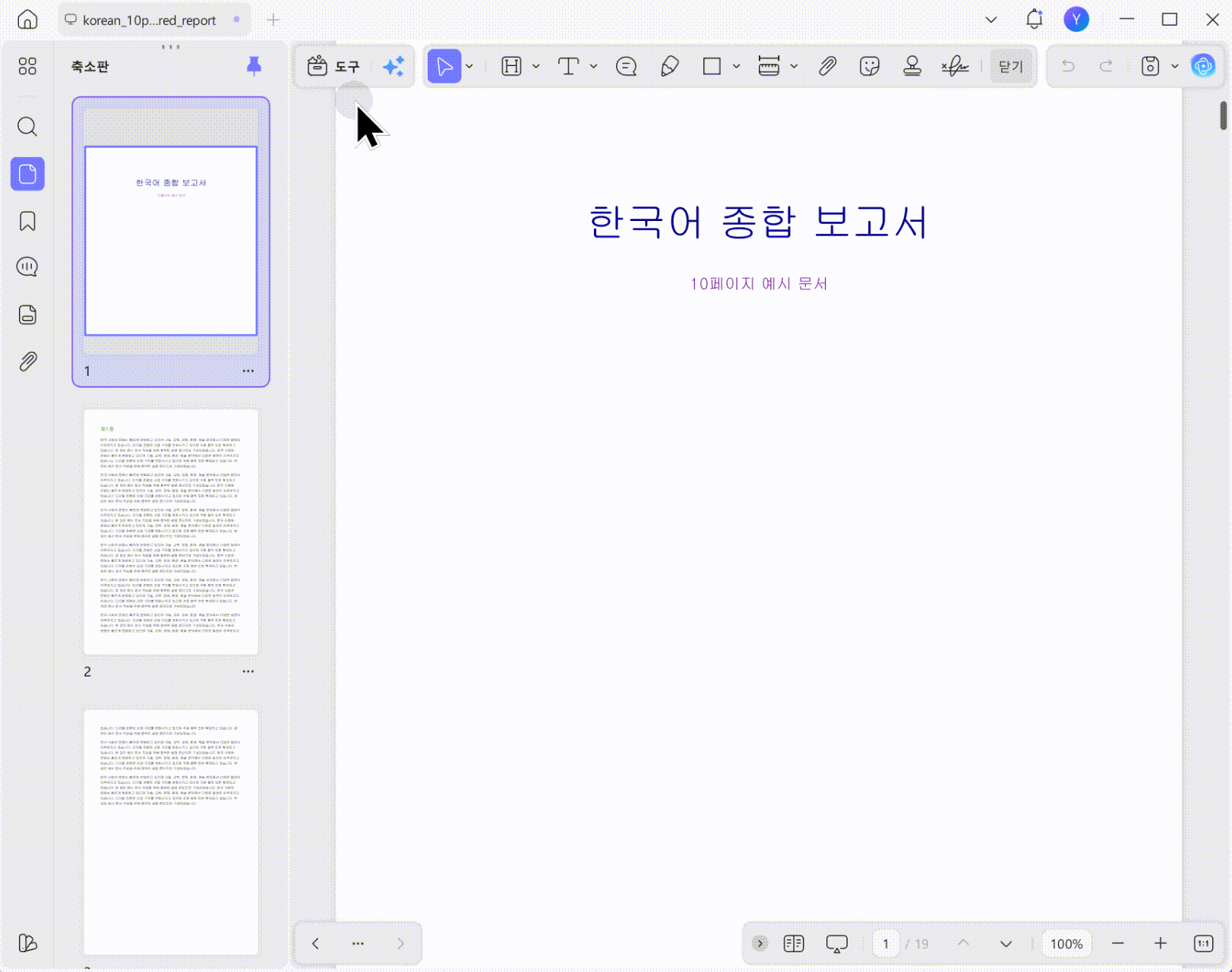This screenshot has width=1232, height=972.
Task: Add a comment note bubble
Action: pyautogui.click(x=627, y=67)
